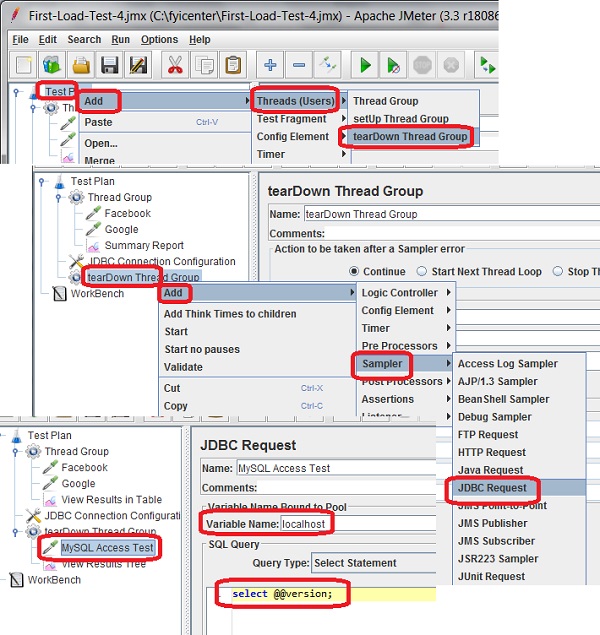Click the New test plan toolbar icon

coord(23,65)
